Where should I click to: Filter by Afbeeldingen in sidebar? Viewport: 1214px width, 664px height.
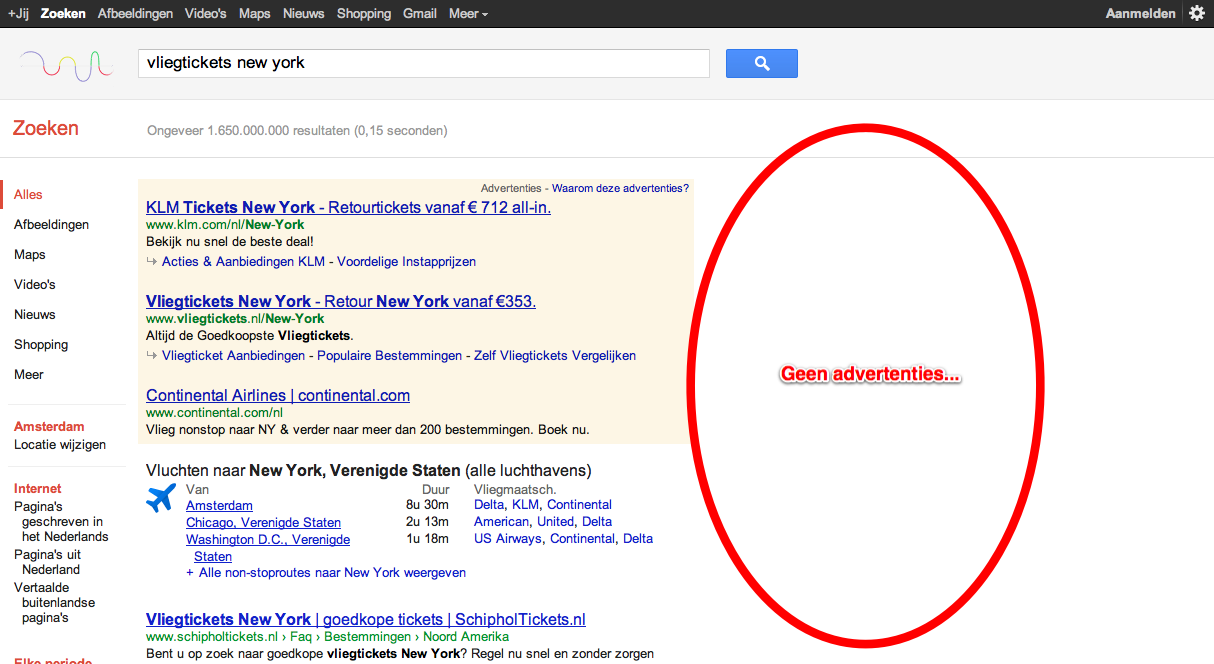[51, 225]
